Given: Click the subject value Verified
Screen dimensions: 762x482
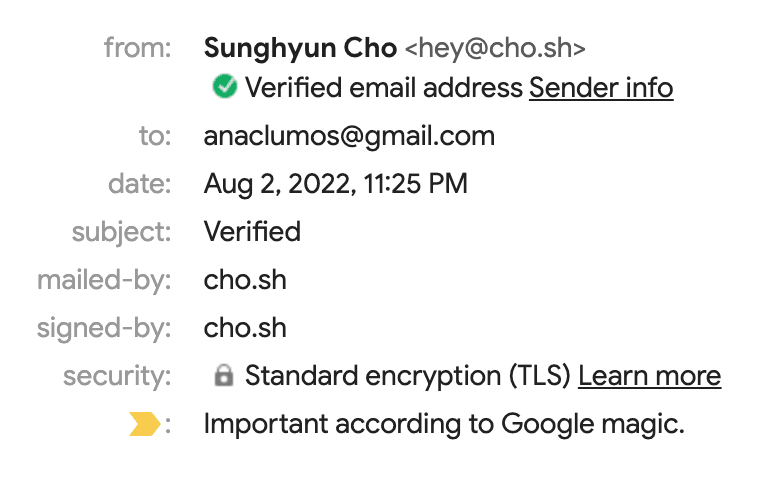Looking at the screenshot, I should pos(252,232).
